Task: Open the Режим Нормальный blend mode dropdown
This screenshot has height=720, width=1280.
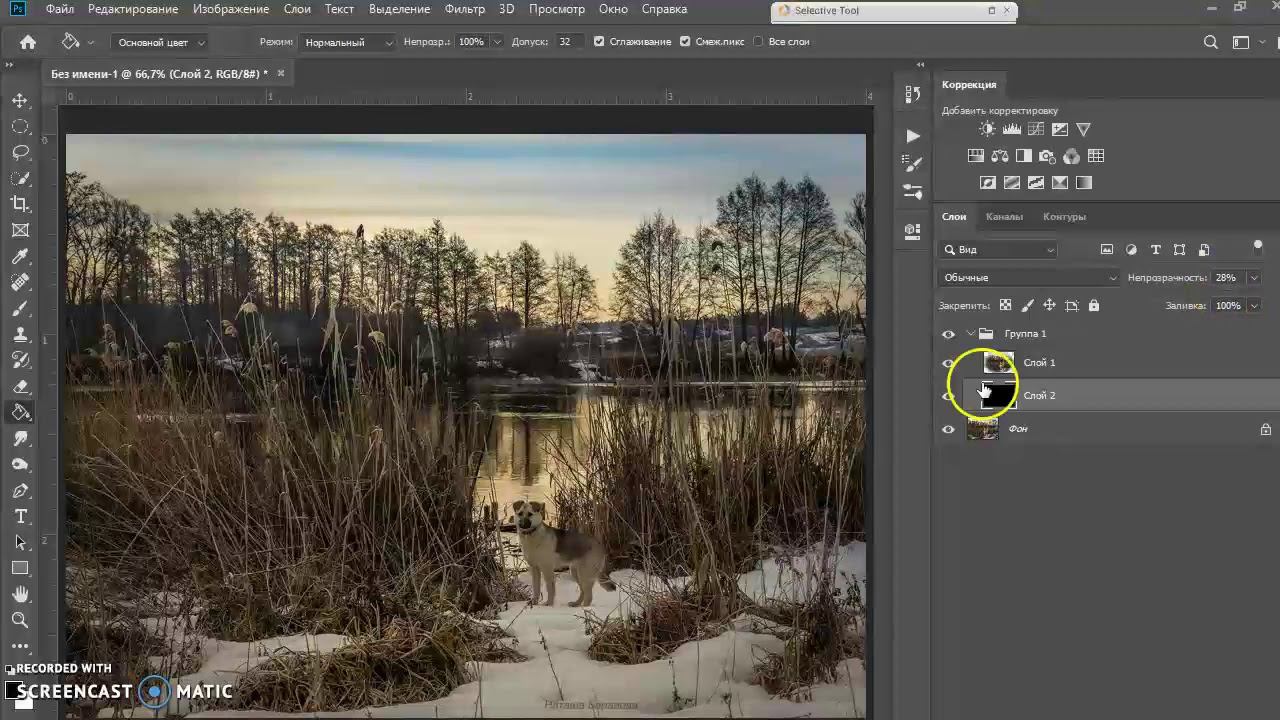Action: point(348,42)
